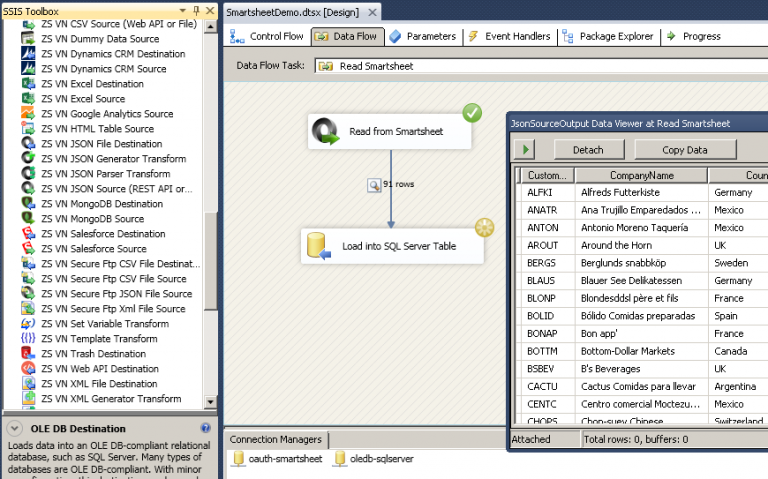Close the SmartsheetDemo.dtsx design tab
This screenshot has height=479, width=768.
pos(372,12)
